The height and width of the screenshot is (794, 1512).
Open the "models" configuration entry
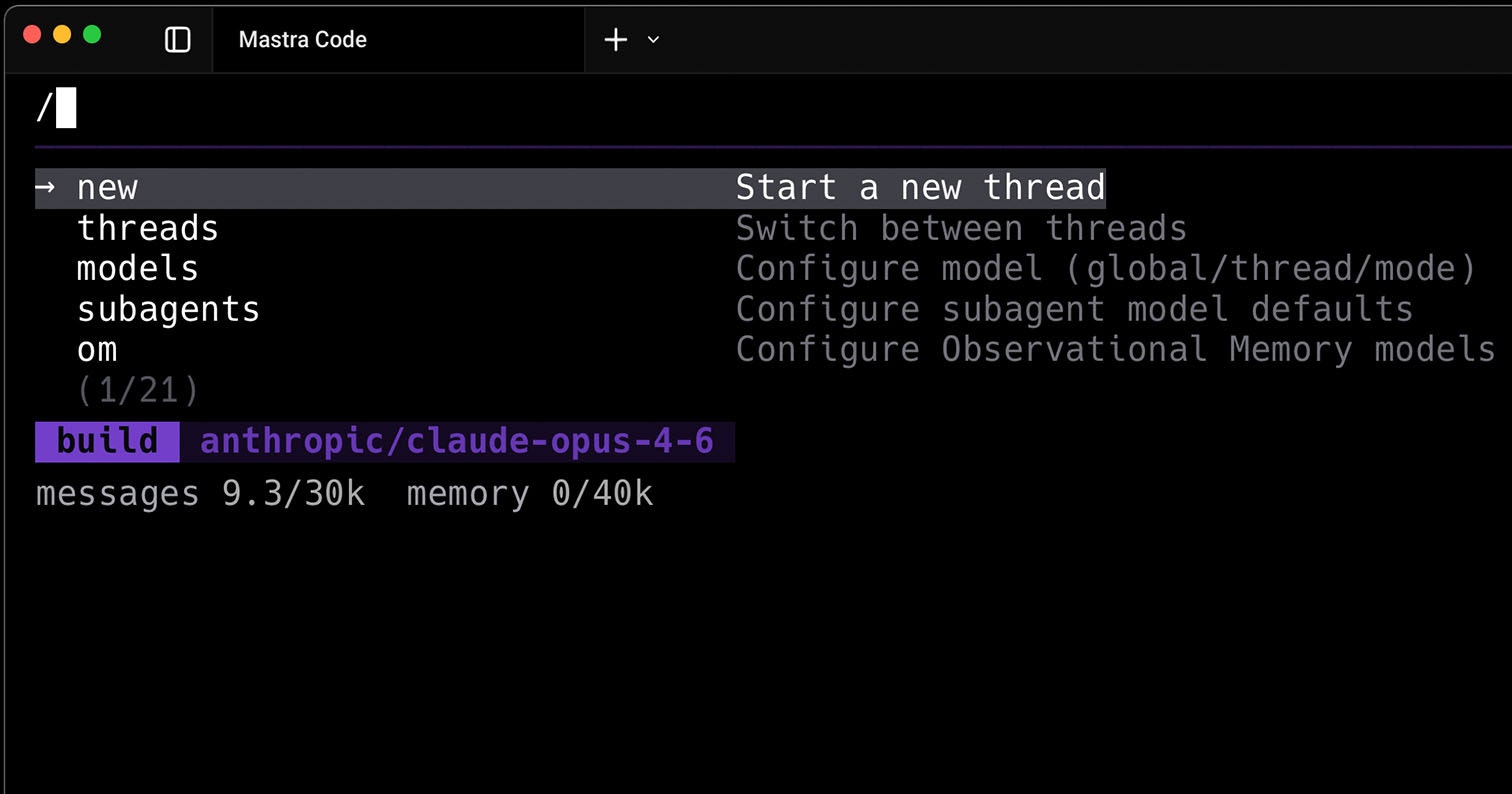click(137, 268)
